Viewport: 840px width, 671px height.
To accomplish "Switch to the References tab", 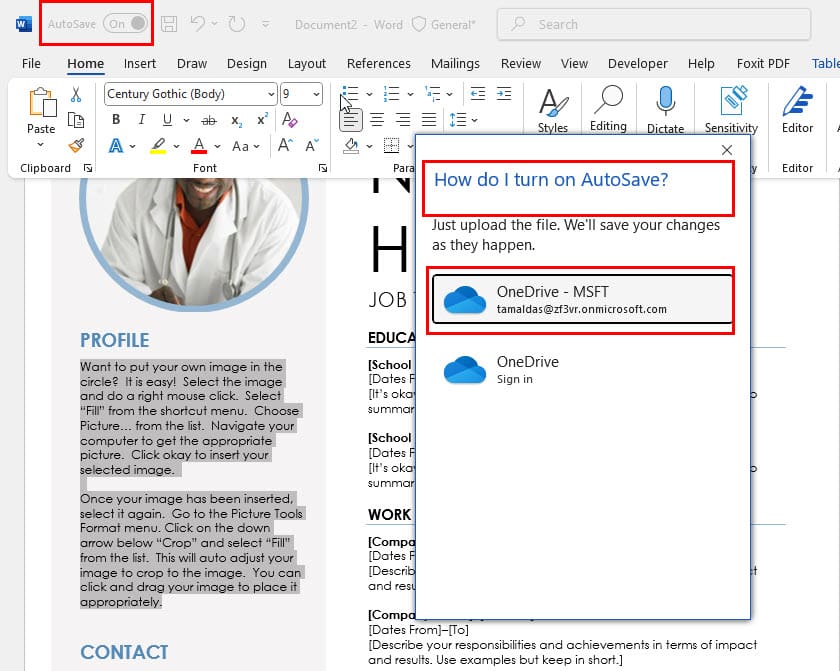I will [x=378, y=64].
